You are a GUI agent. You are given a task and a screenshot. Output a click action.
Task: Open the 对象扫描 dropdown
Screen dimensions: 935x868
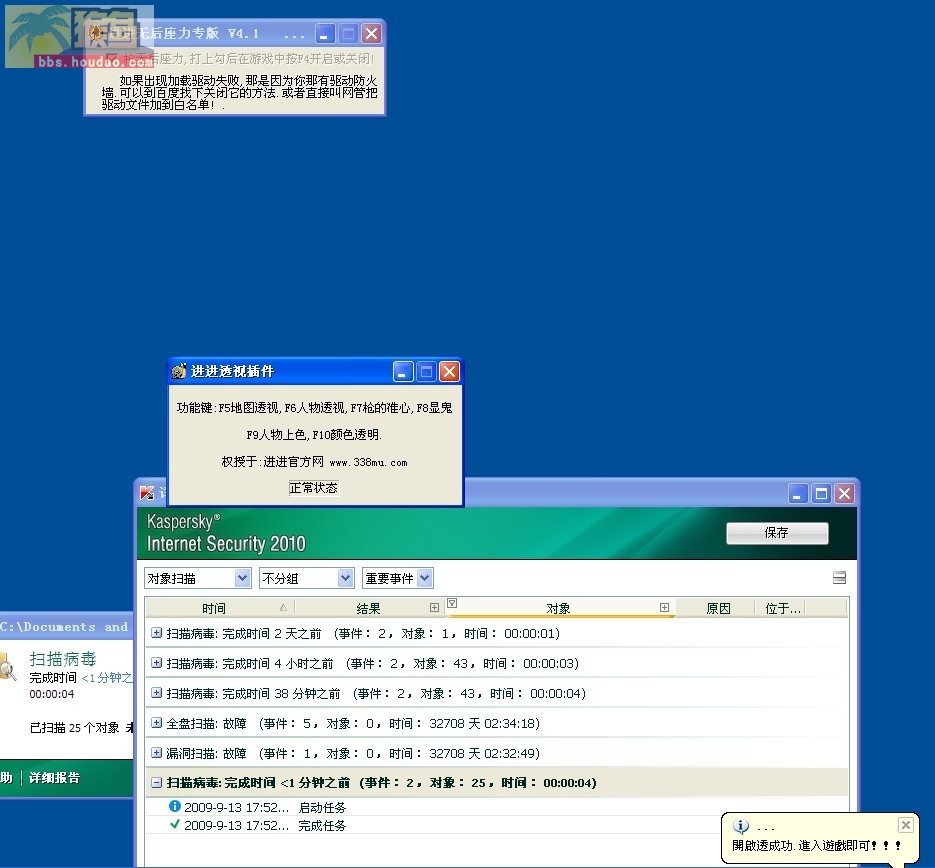242,578
